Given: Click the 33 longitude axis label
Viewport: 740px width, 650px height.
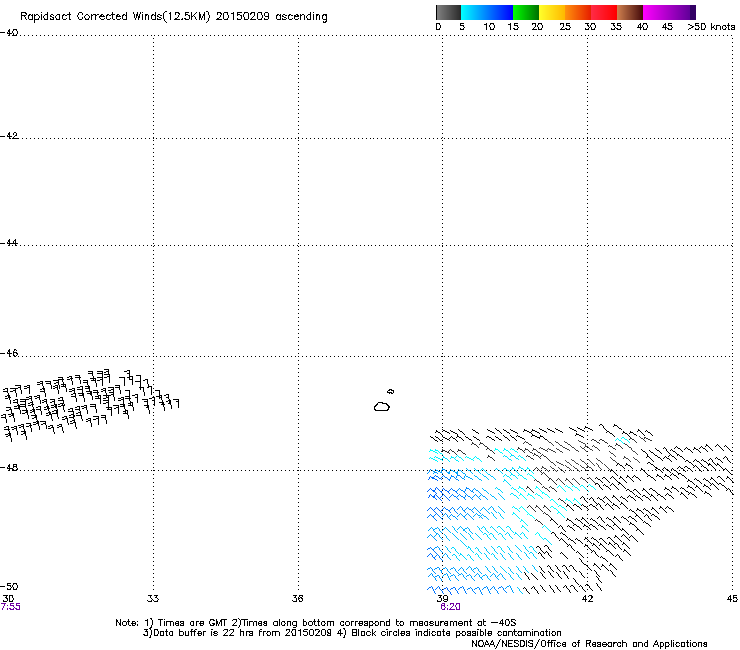Looking at the screenshot, I should click(153, 599).
